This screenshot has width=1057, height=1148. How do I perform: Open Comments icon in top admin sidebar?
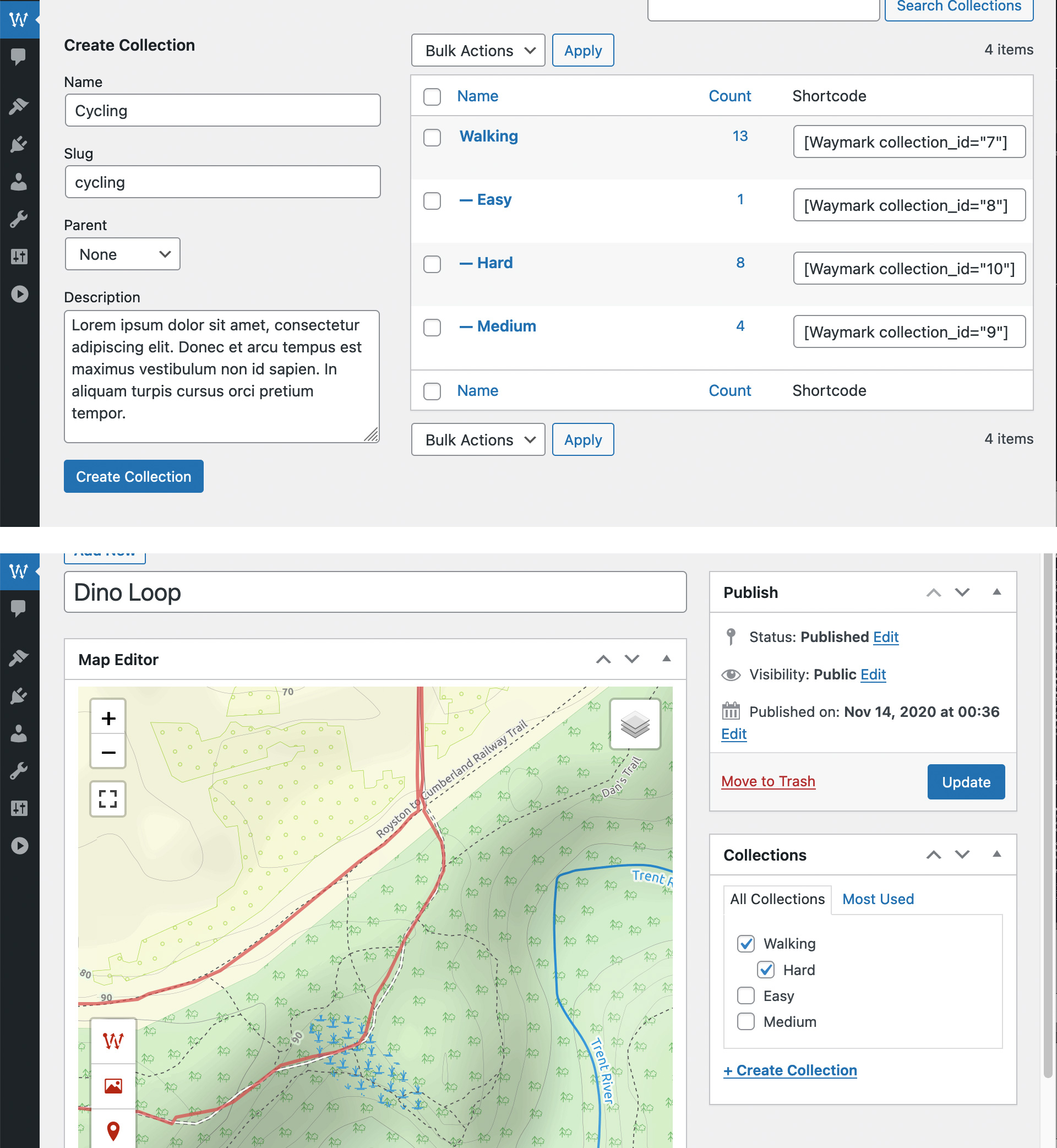click(x=19, y=56)
